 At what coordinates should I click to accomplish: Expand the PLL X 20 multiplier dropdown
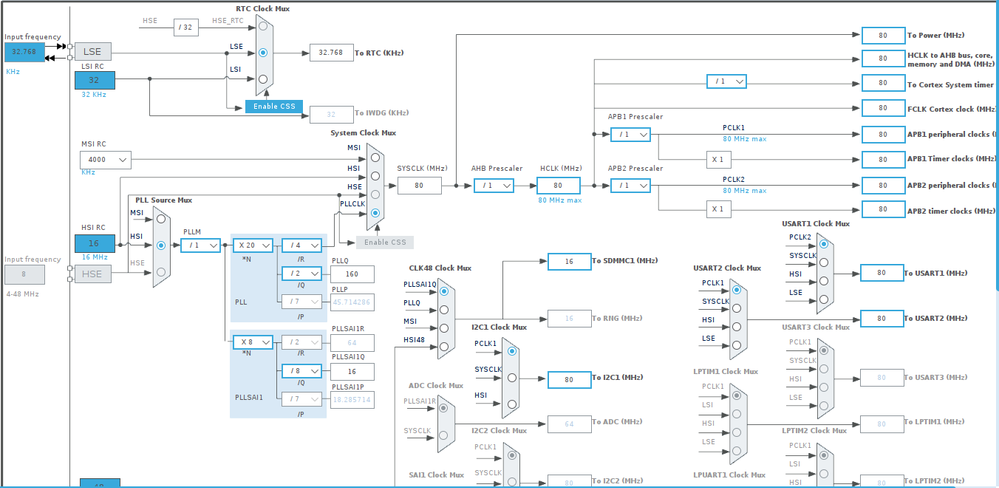(253, 245)
